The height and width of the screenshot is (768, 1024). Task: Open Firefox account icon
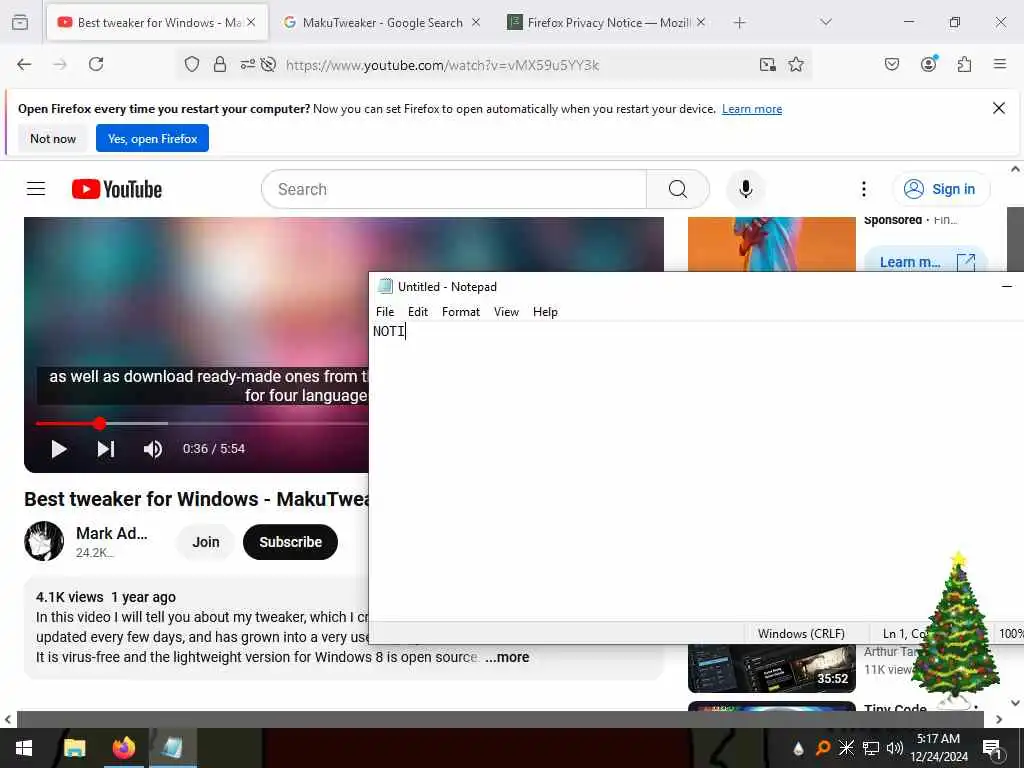point(929,64)
